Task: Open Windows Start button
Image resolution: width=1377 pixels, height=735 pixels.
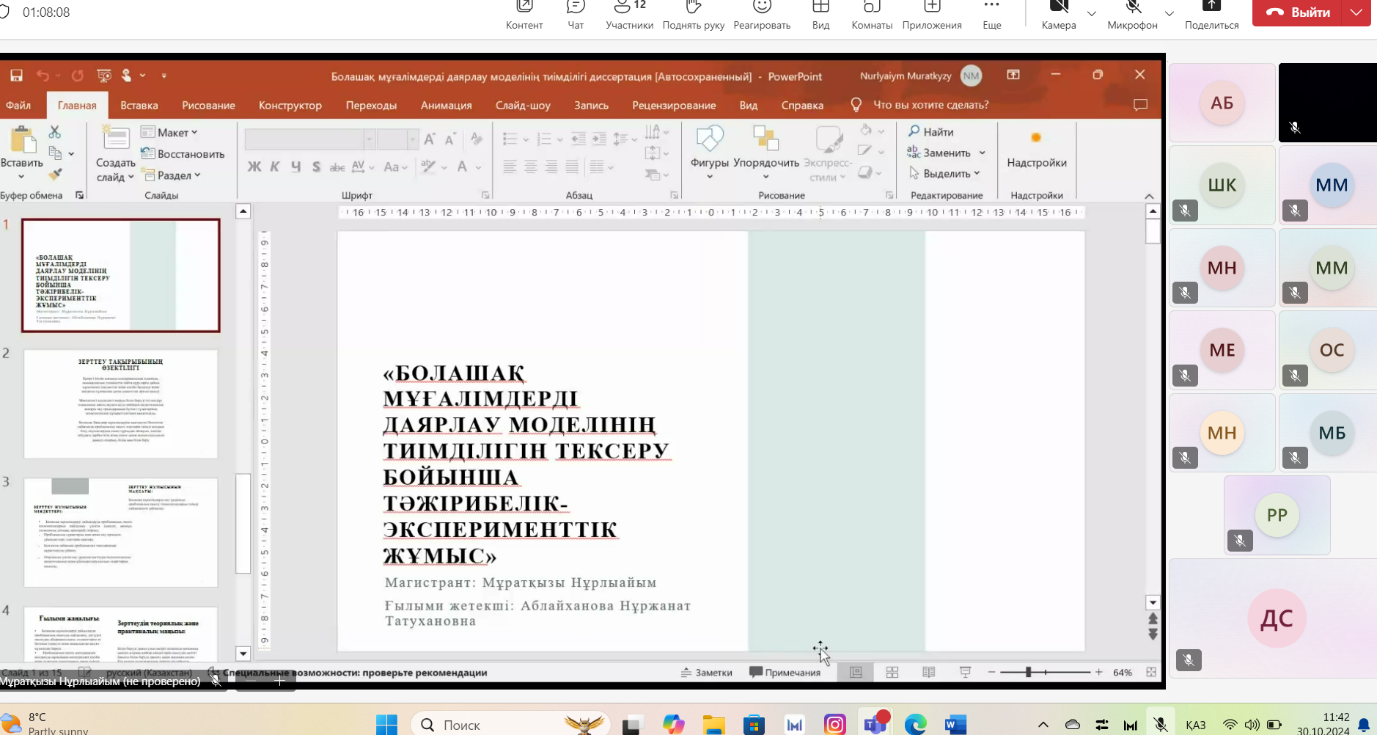Action: click(386, 724)
